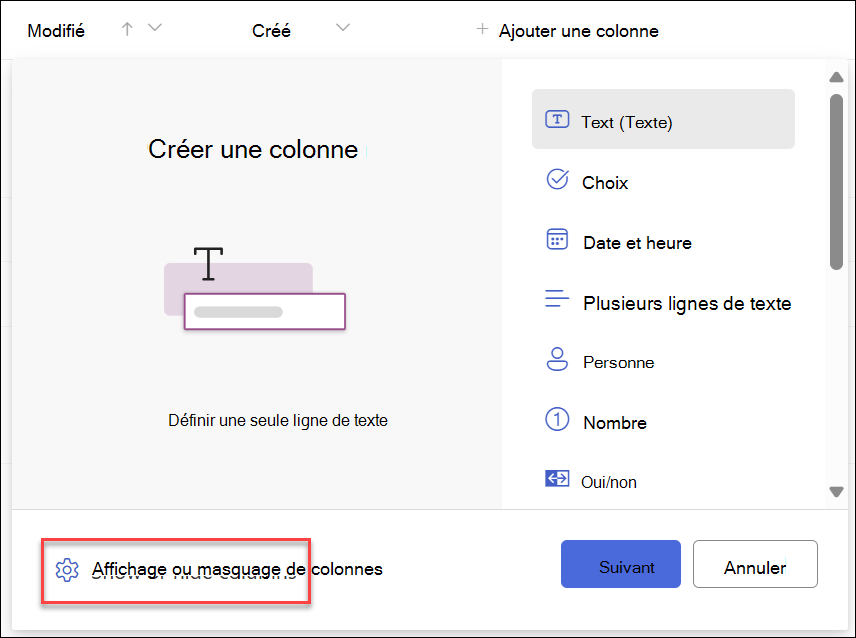
Task: Click the Oui/non icon
Action: (x=557, y=479)
